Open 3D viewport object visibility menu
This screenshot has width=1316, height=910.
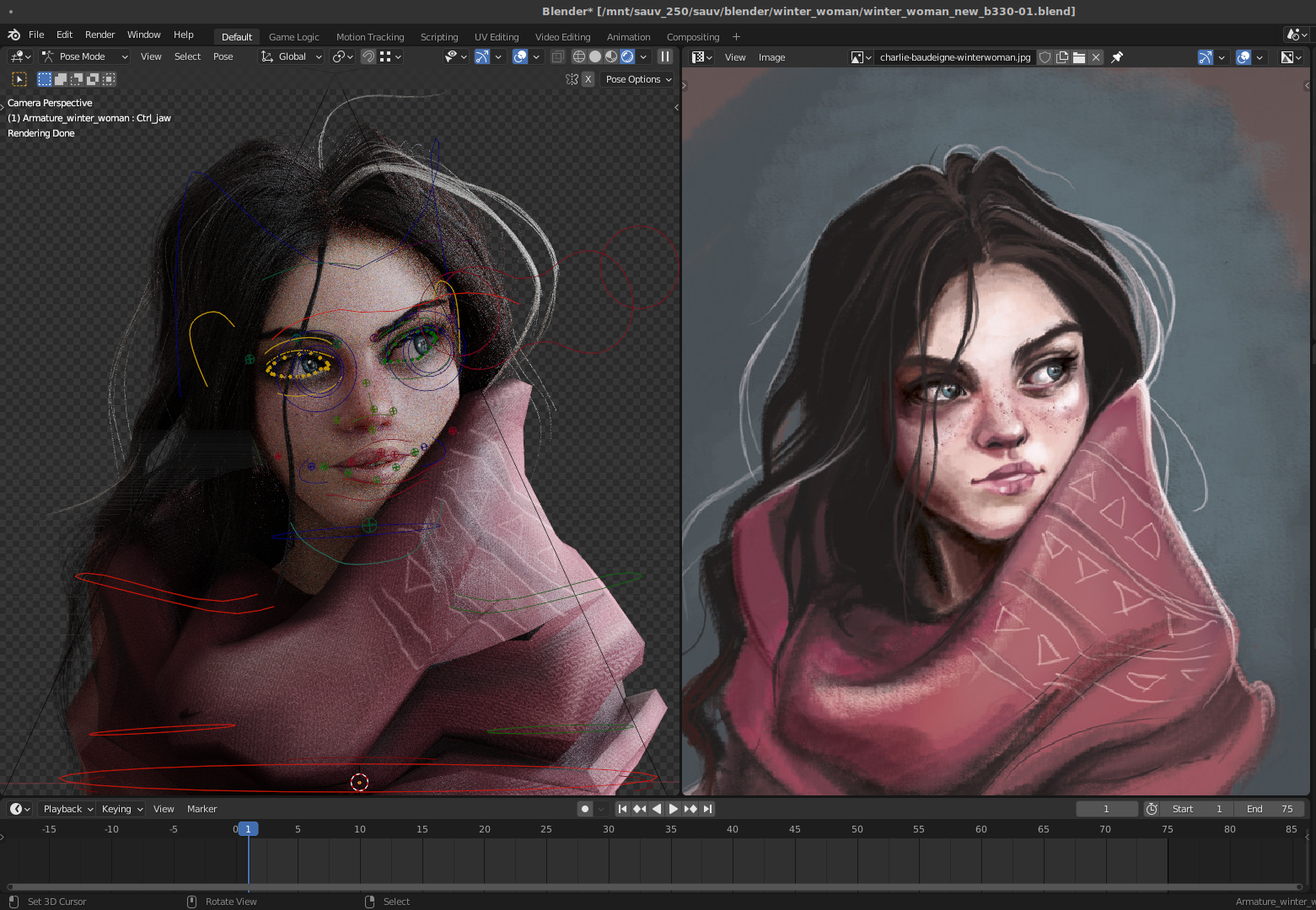pyautogui.click(x=456, y=56)
